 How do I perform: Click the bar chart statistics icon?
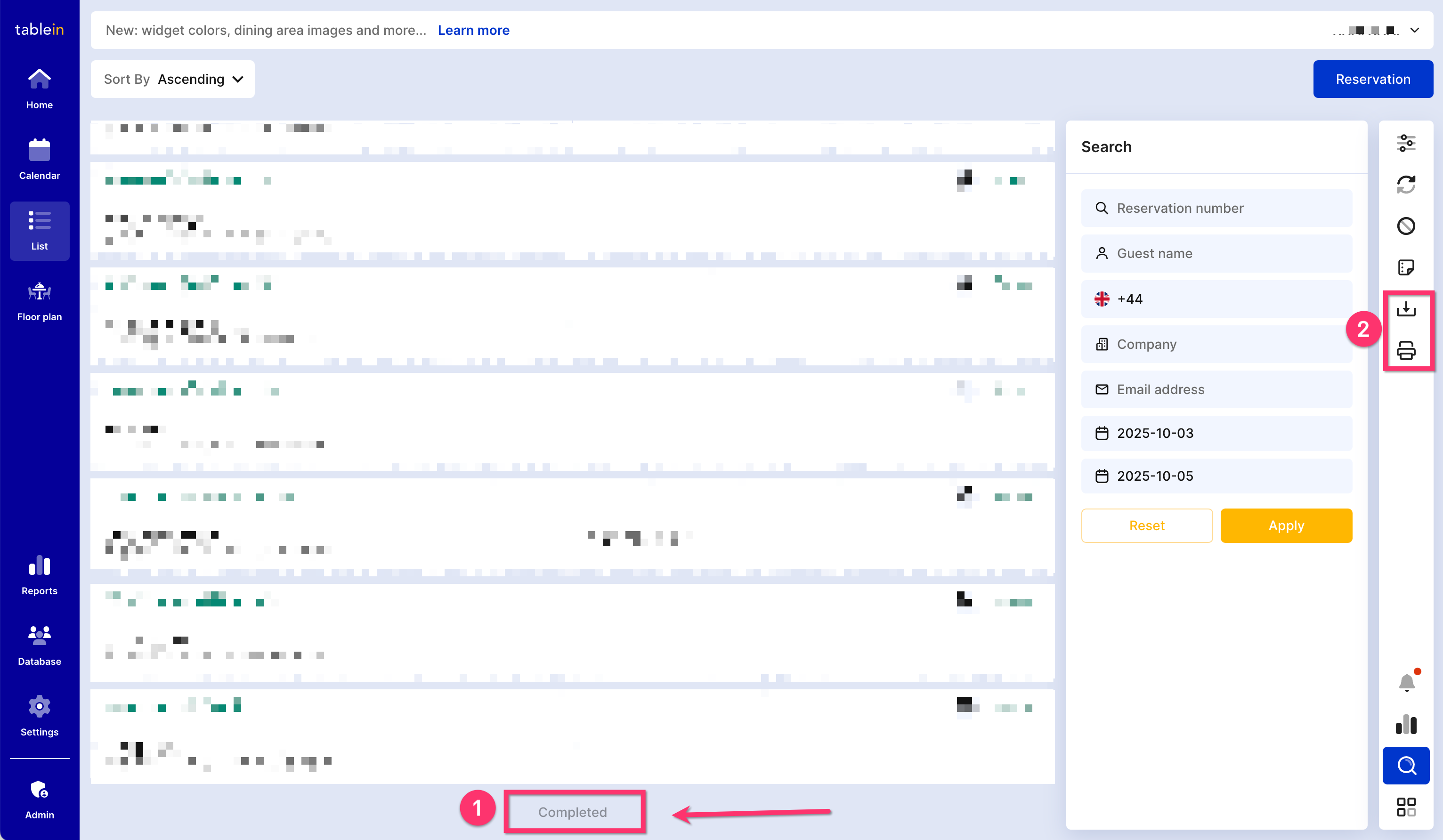[1406, 724]
